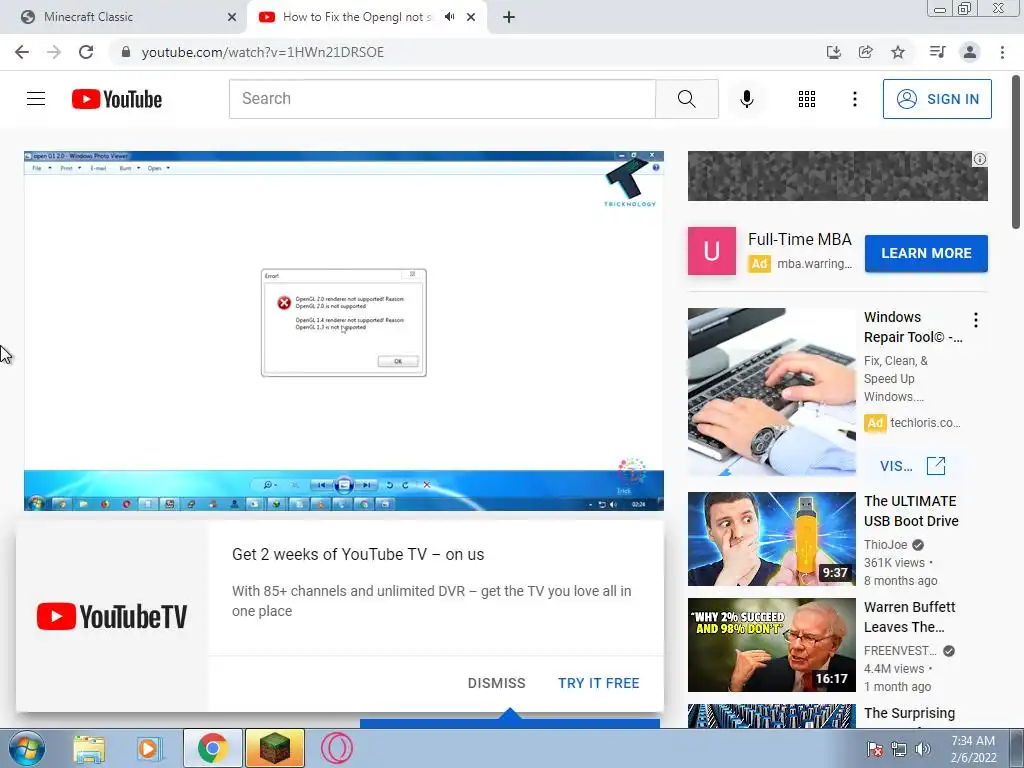Switch to Chrome in the taskbar
Viewport: 1024px width, 768px height.
tap(213, 748)
